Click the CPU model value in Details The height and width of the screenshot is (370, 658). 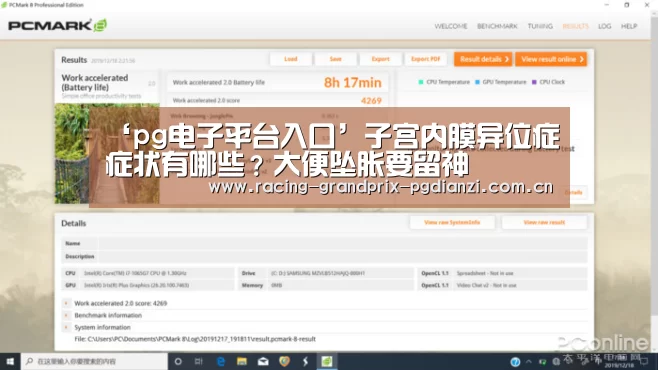pyautogui.click(x=135, y=273)
